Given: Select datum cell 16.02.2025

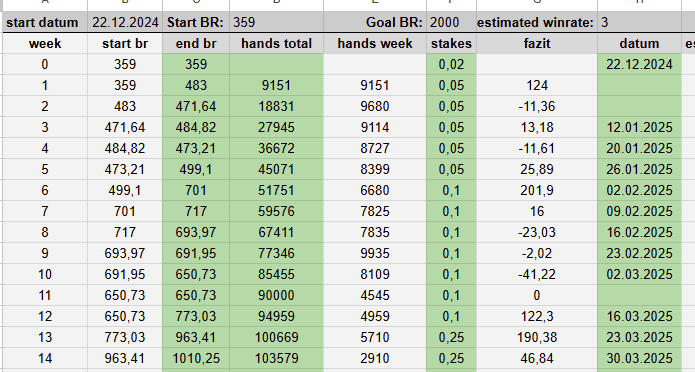Looking at the screenshot, I should [639, 232].
